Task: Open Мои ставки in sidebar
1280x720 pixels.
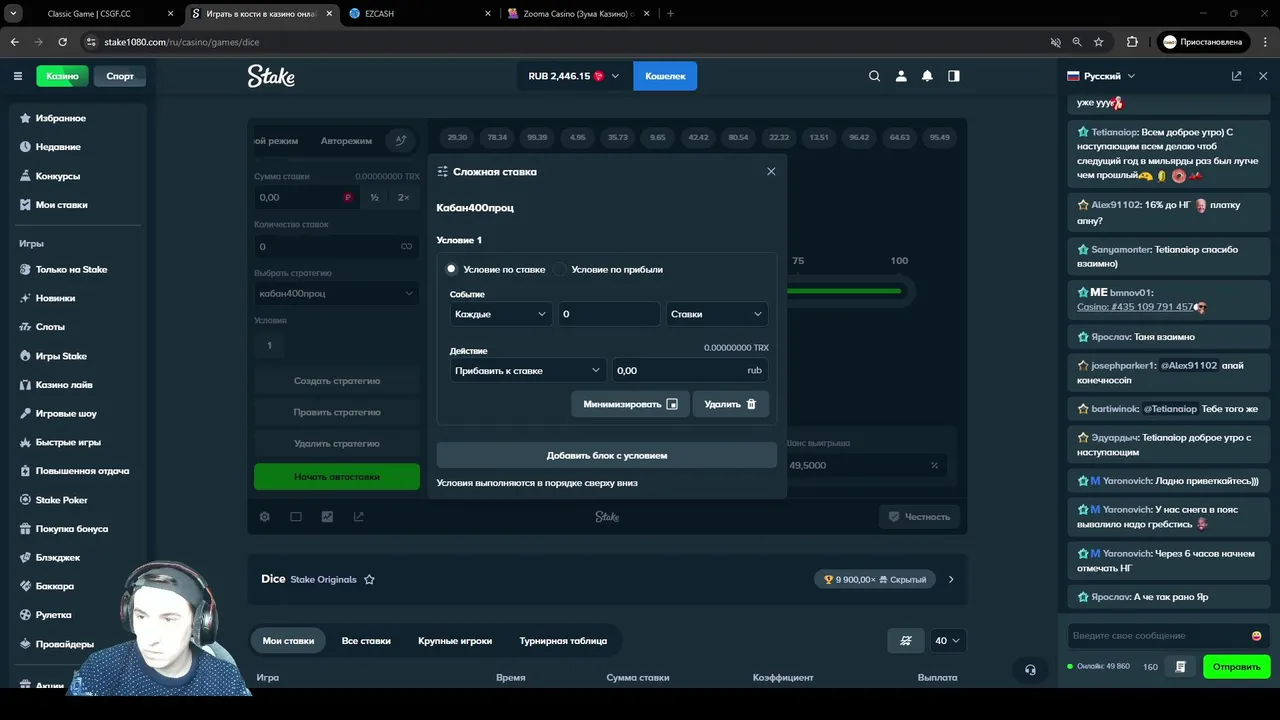Action: pos(61,205)
